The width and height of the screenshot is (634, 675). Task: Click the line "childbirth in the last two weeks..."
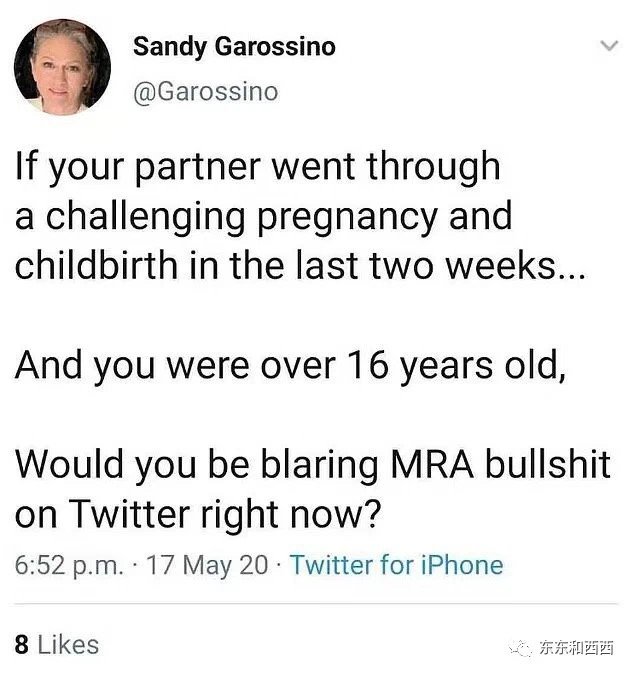click(x=300, y=265)
